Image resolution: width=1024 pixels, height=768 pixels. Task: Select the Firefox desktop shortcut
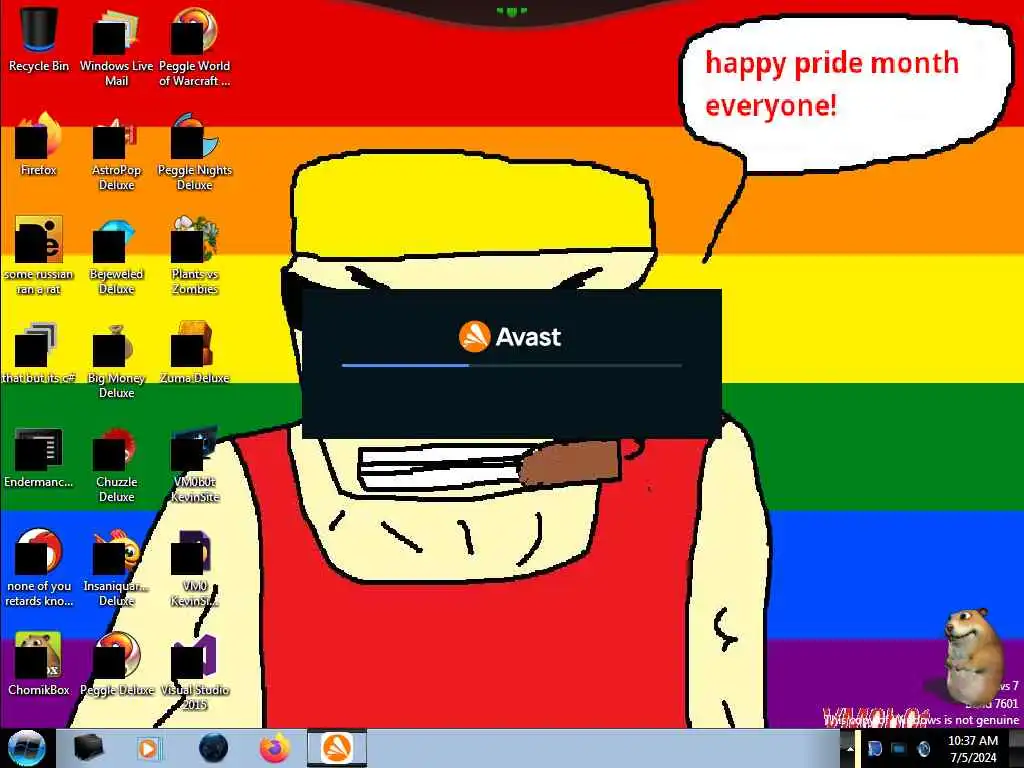(39, 145)
